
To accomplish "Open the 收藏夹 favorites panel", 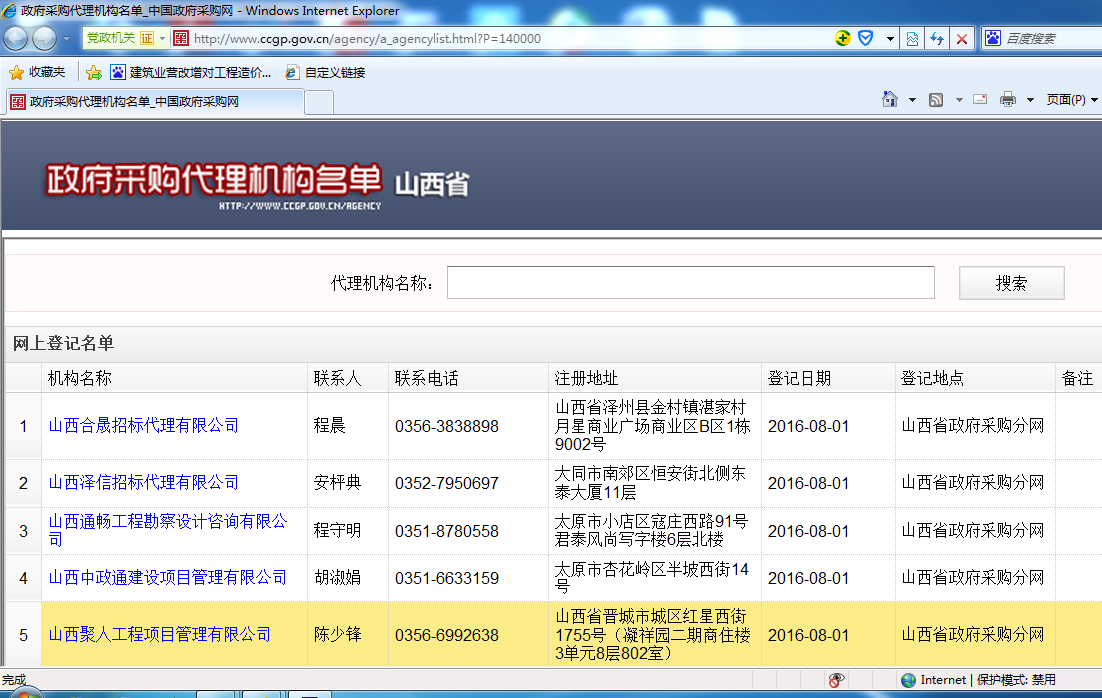I will [37, 72].
